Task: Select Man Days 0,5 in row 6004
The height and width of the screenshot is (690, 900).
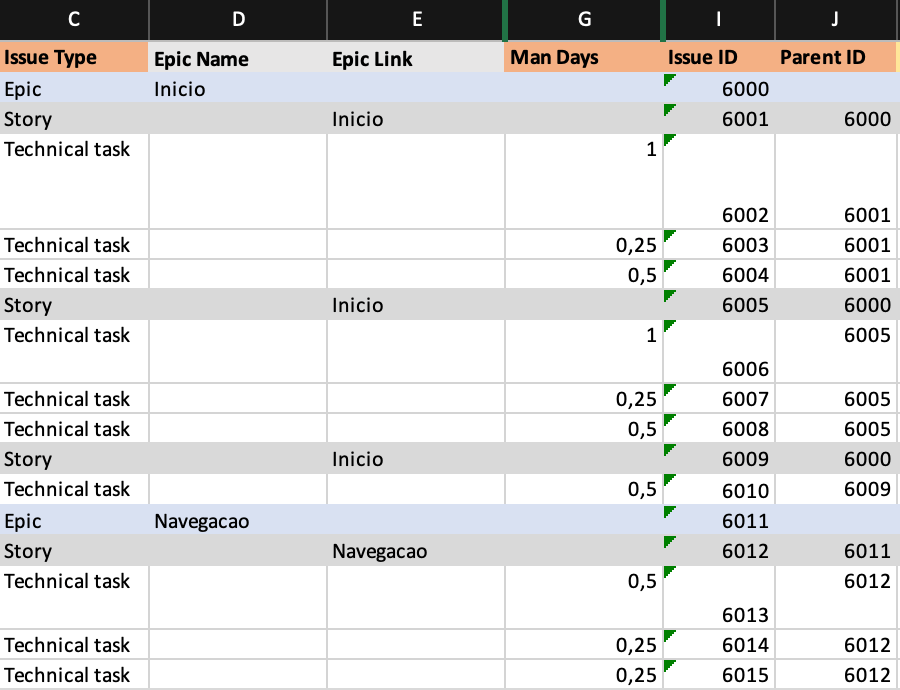Action: click(584, 274)
